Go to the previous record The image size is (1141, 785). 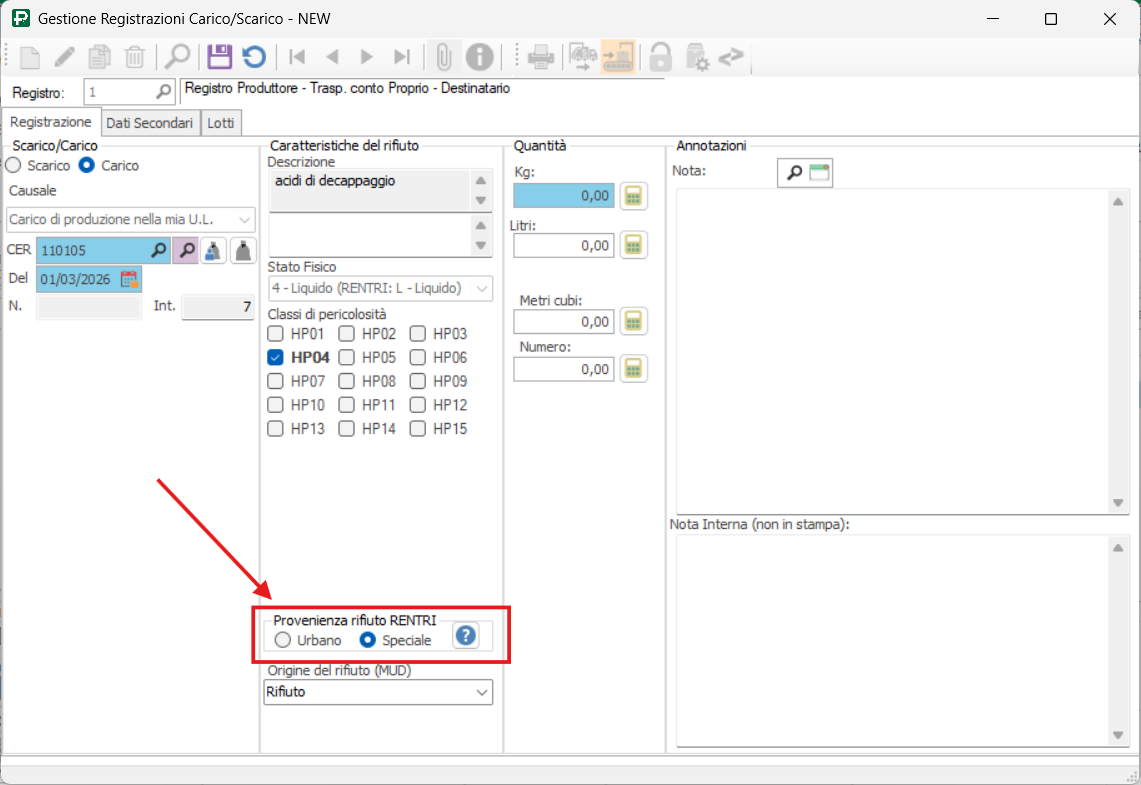click(x=333, y=57)
